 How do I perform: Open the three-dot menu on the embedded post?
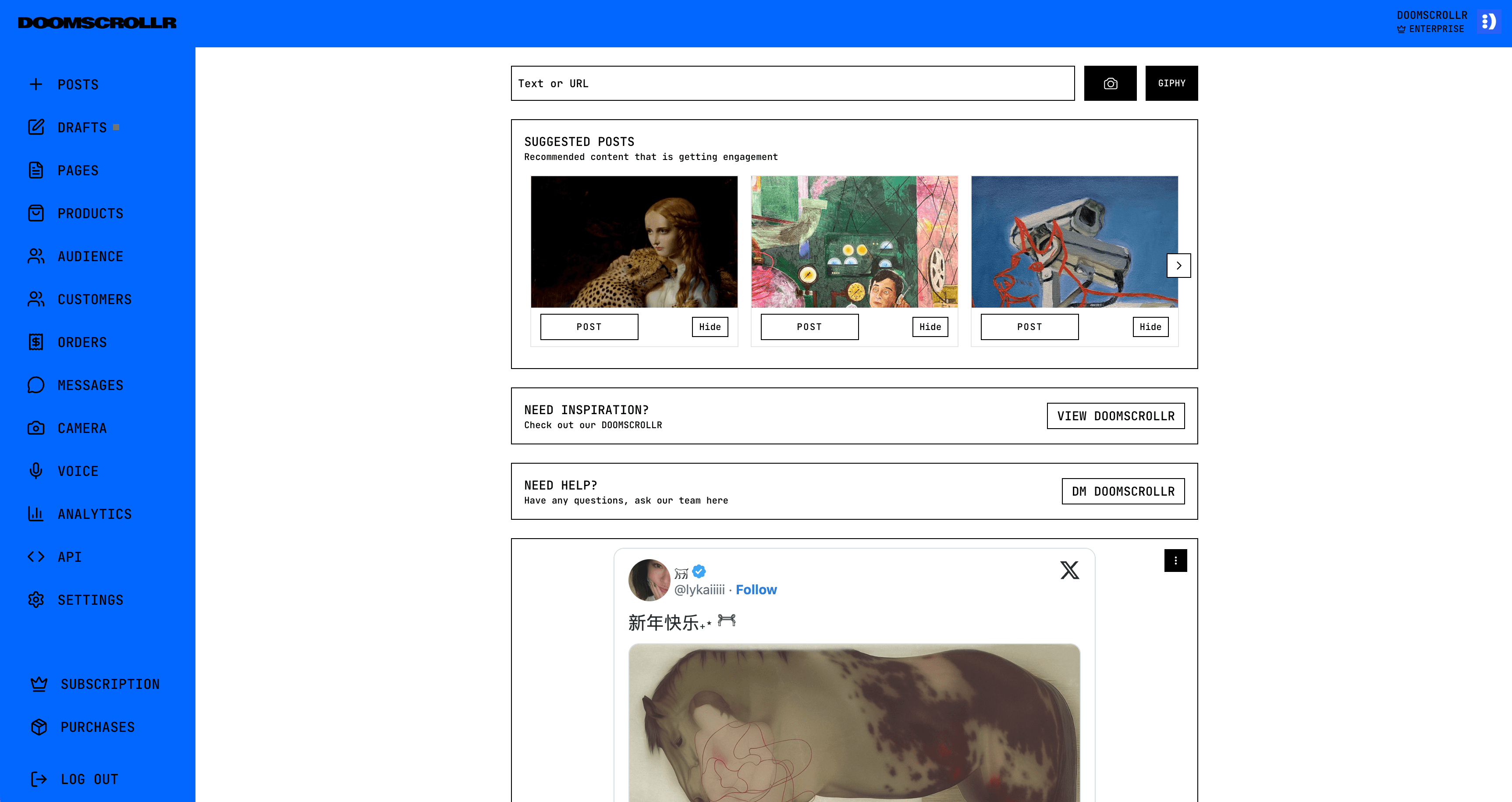[x=1175, y=561]
